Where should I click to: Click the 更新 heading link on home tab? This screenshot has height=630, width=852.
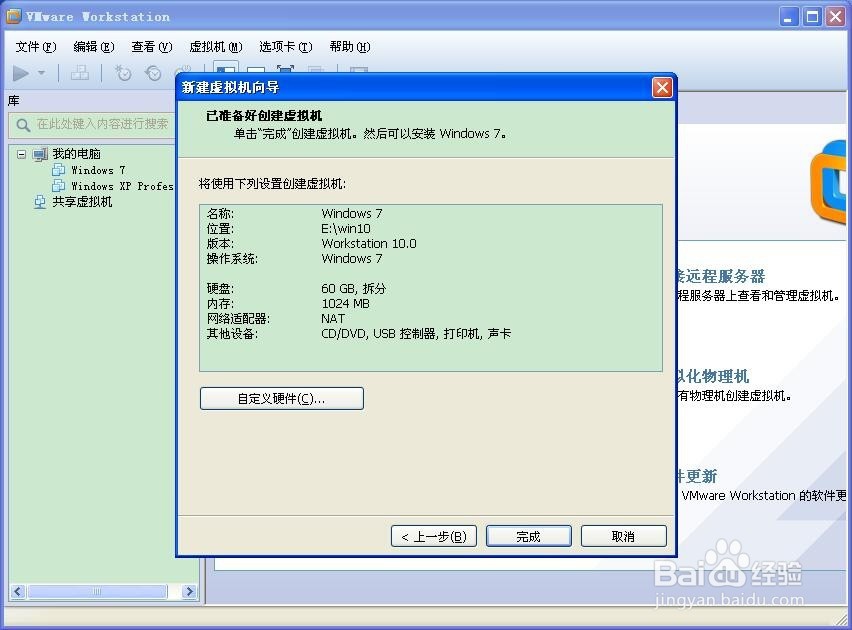[697, 476]
